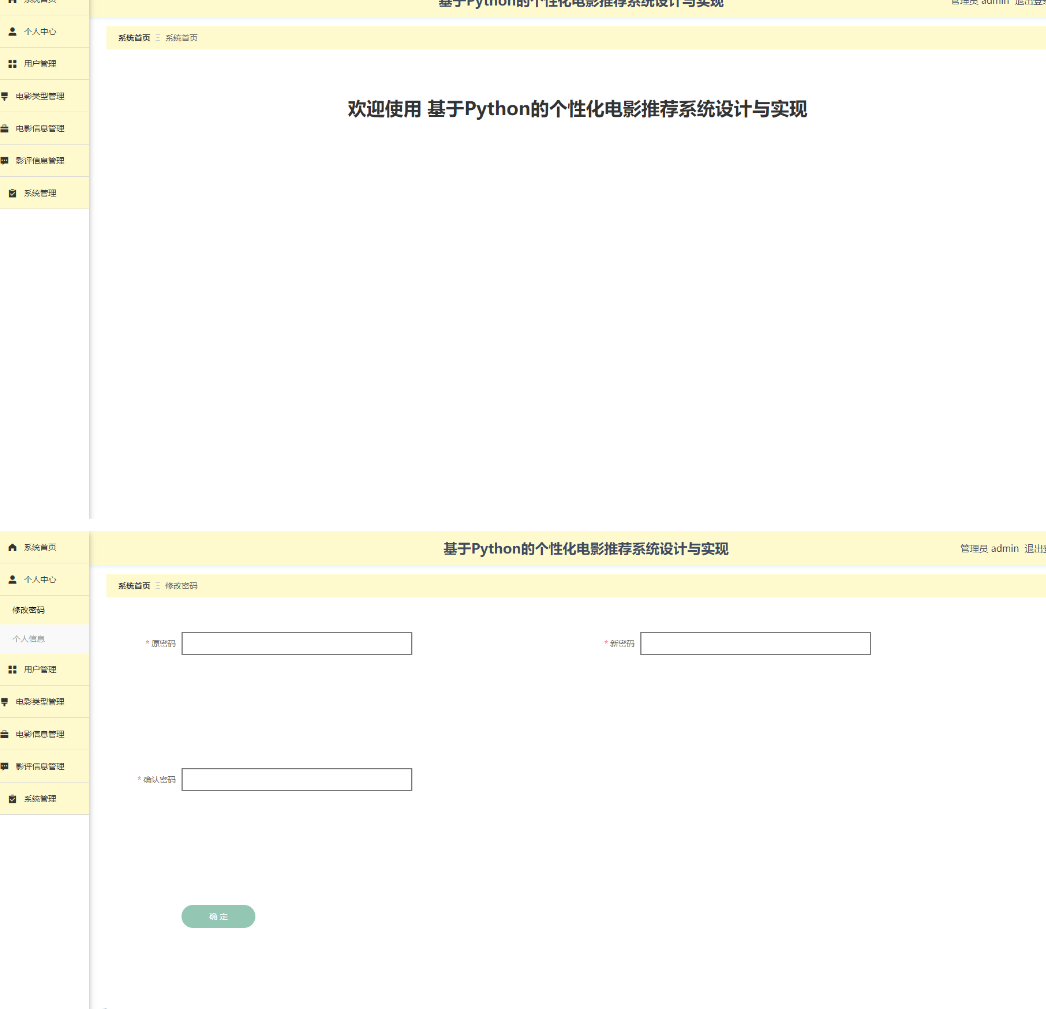Click grey 系统首页 breadcrumb entry on welcome page
This screenshot has width=1046, height=1009.
(181, 38)
